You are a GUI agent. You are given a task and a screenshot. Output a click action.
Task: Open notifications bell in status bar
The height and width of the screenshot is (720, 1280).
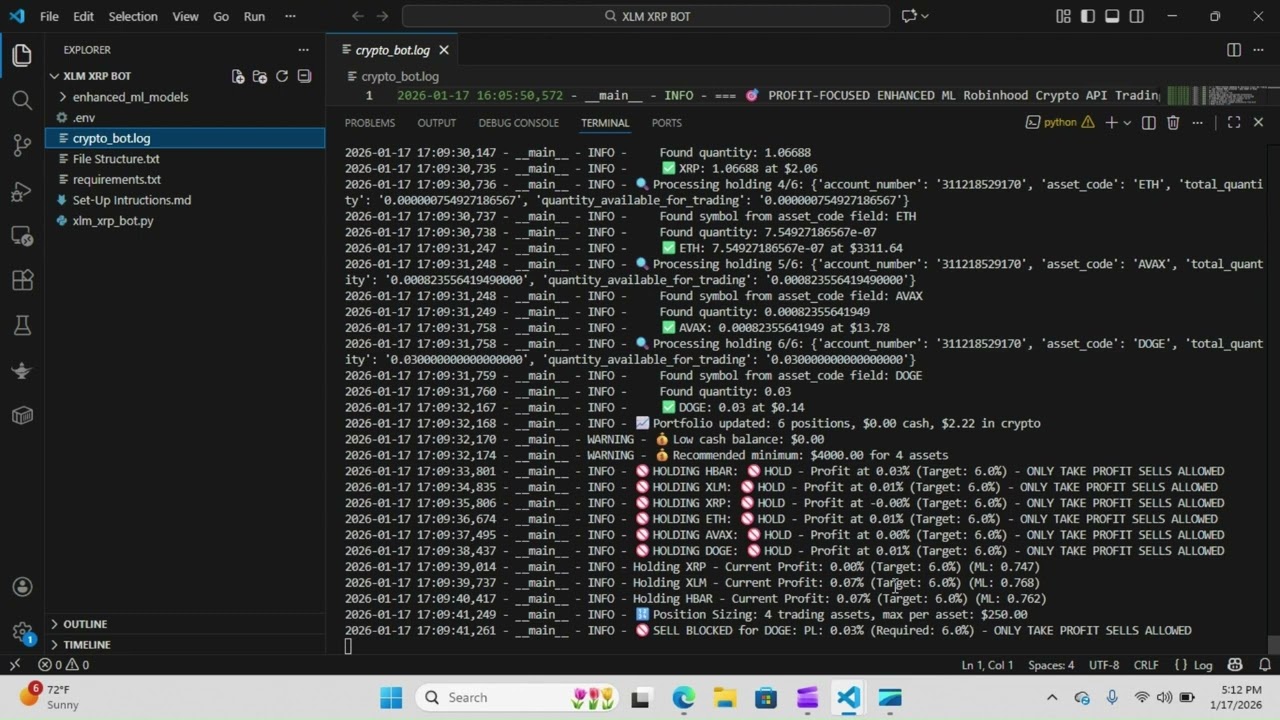1265,665
